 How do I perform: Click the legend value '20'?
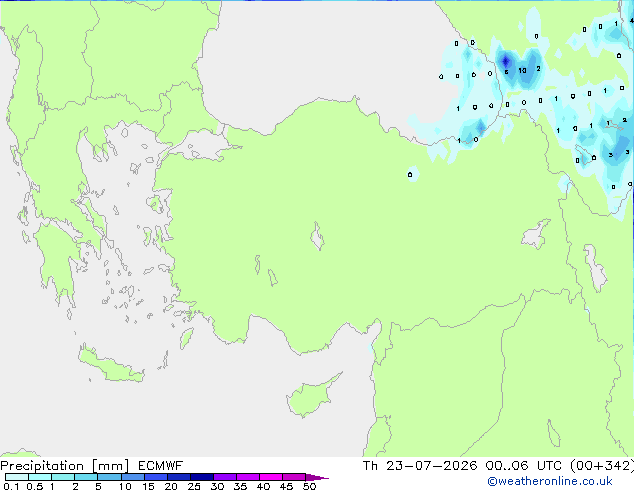pyautogui.click(x=171, y=486)
